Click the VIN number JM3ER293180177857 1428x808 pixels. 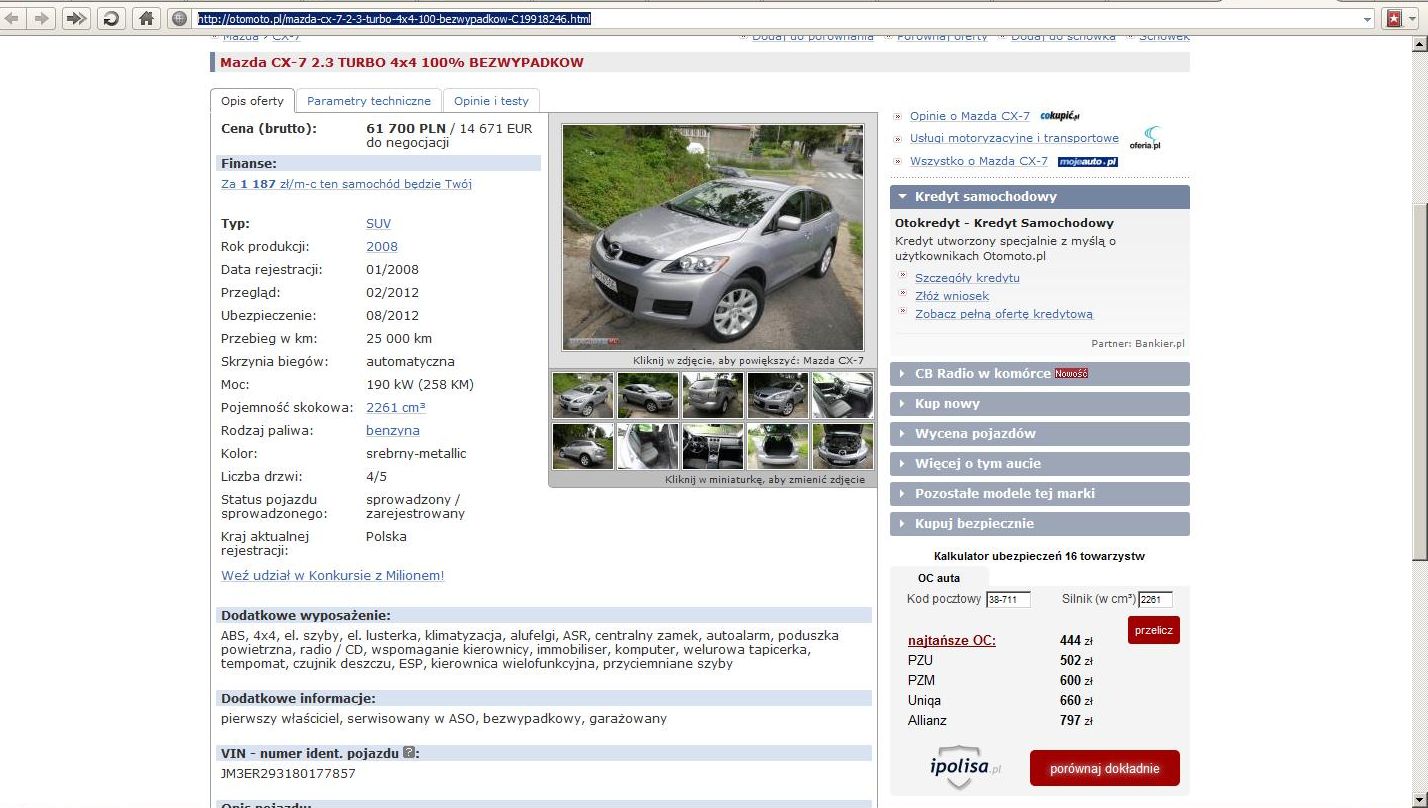tap(288, 774)
